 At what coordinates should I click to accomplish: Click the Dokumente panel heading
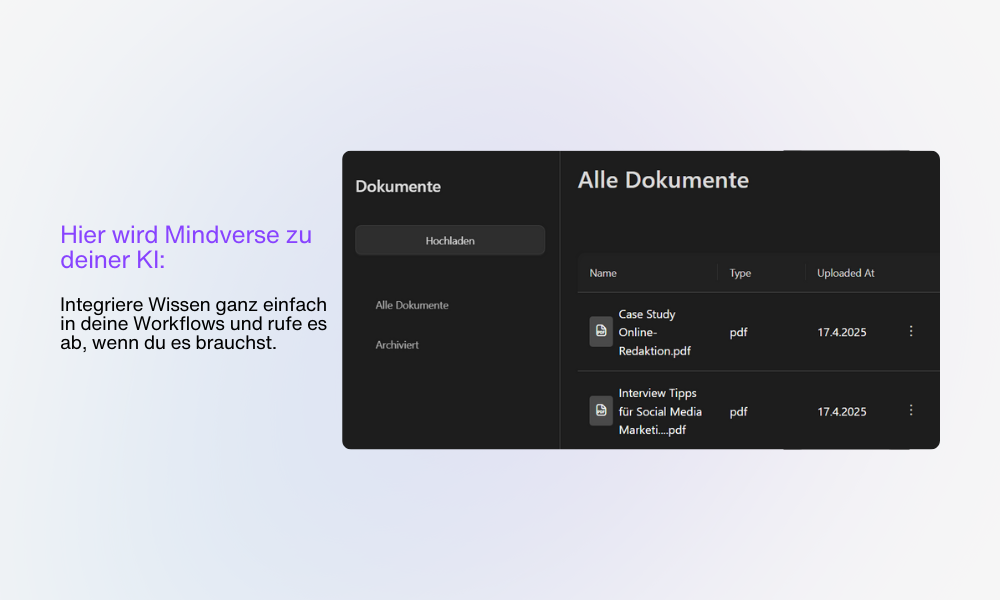398,186
